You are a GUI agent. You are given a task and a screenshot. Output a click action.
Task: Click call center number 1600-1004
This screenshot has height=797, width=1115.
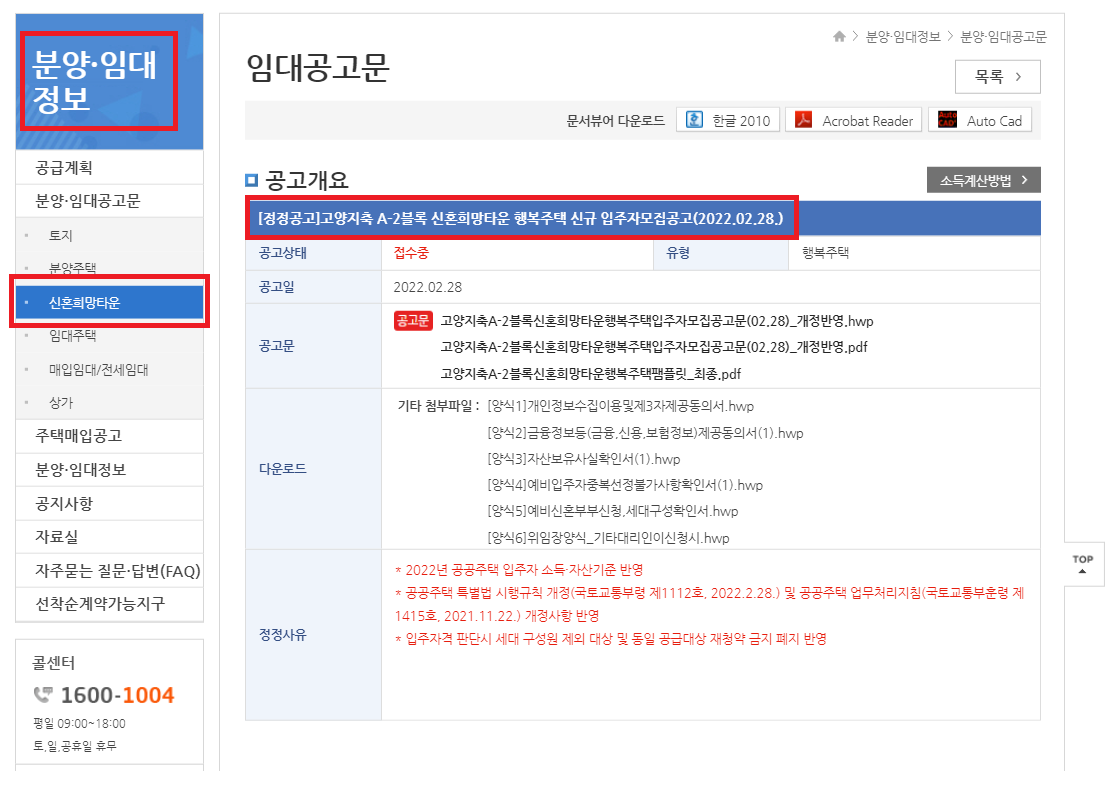click(x=117, y=695)
